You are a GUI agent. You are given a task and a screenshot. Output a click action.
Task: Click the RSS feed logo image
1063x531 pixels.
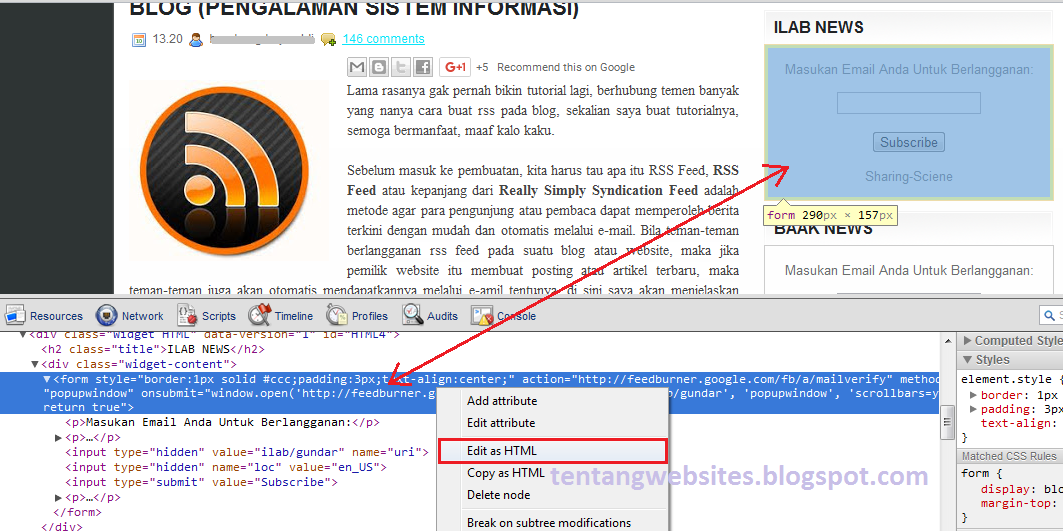(226, 171)
